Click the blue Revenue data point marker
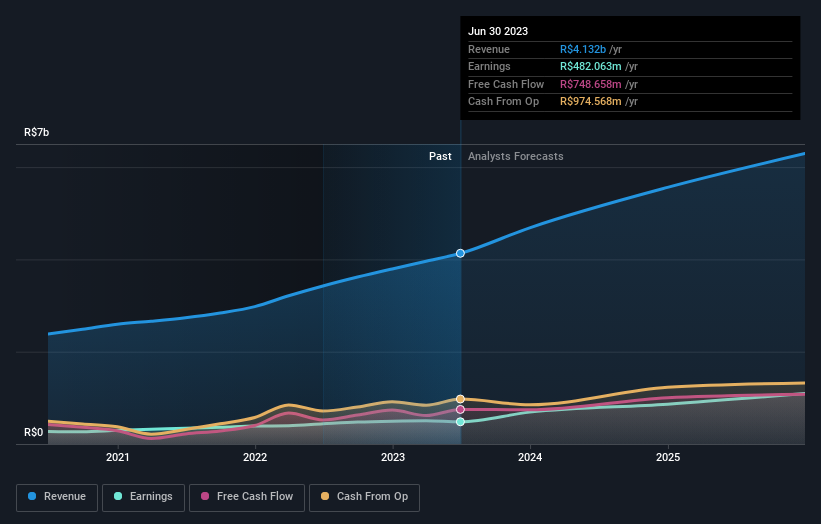The width and height of the screenshot is (821, 524). [460, 253]
